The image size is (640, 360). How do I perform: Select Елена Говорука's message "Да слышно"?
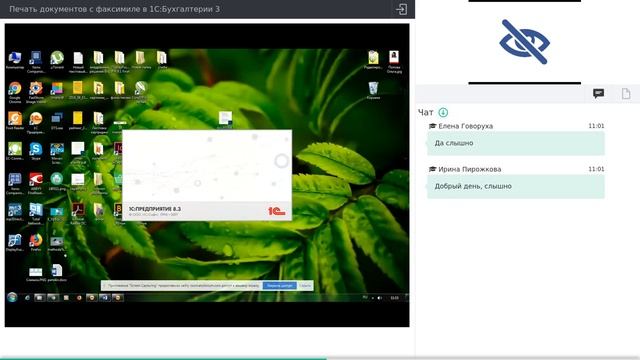(x=516, y=143)
